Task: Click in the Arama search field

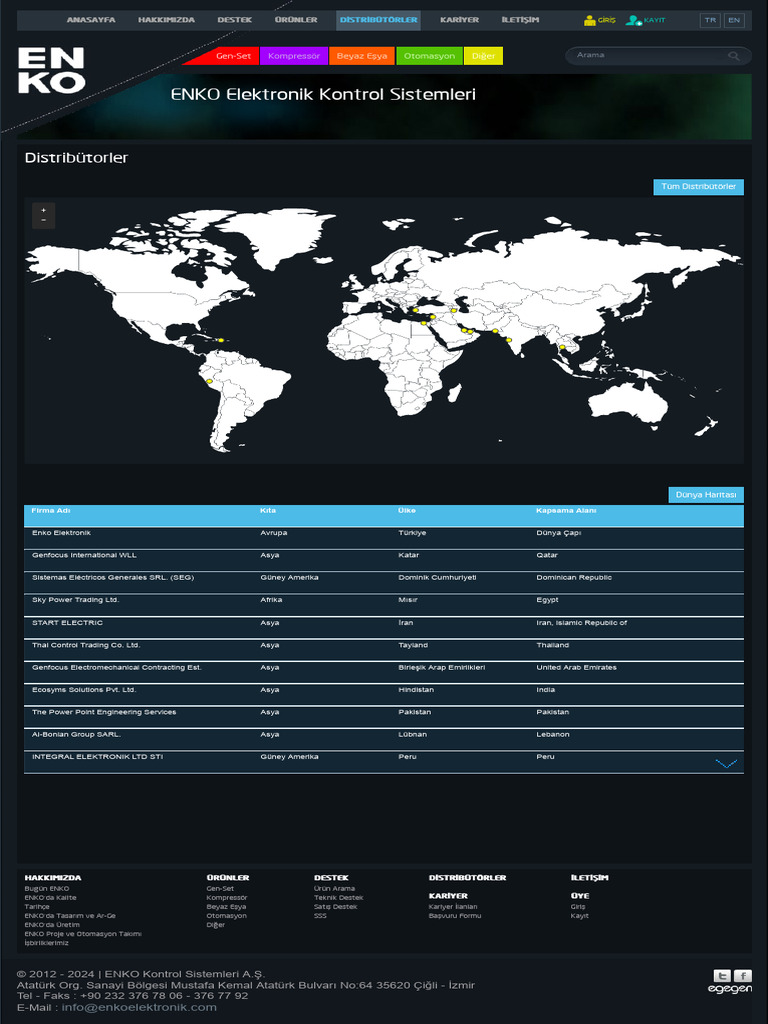Action: coord(648,56)
